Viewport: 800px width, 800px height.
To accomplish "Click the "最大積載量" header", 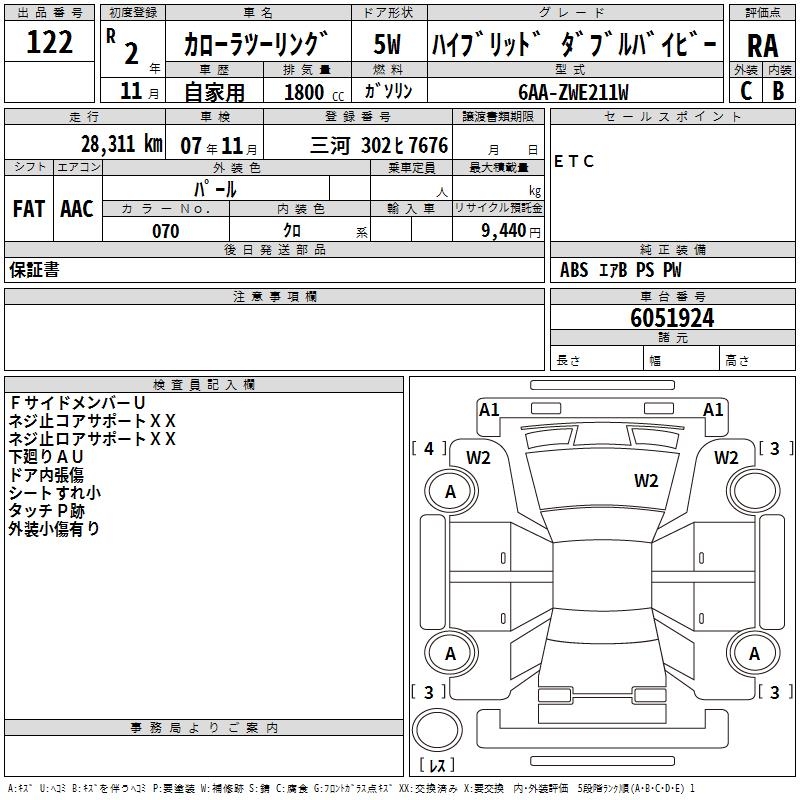I will click(498, 167).
